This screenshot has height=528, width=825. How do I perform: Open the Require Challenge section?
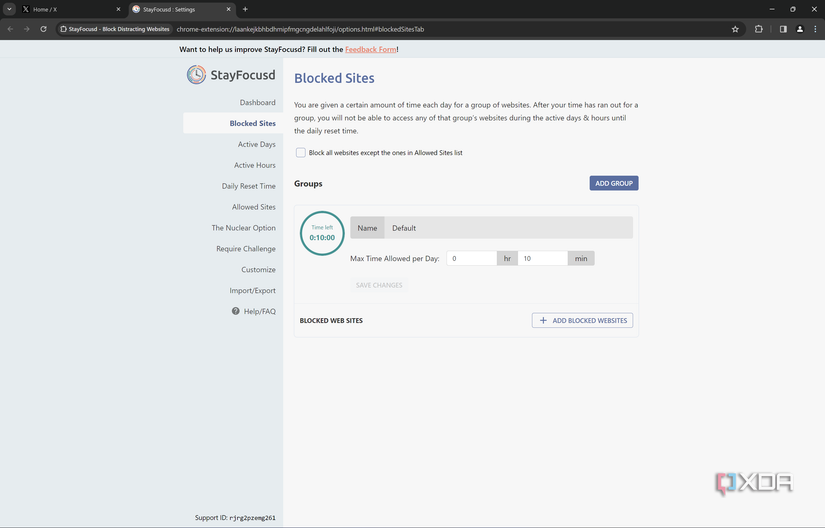pyautogui.click(x=246, y=249)
